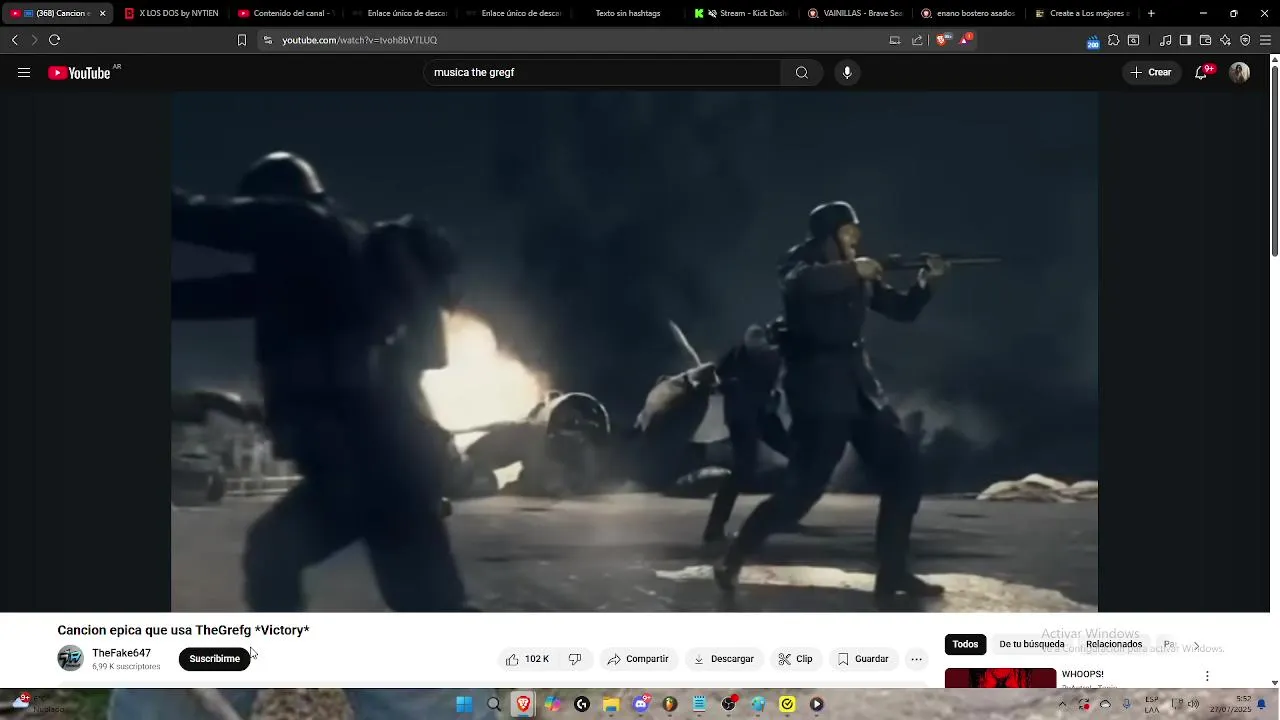Screen dimensions: 1280x720
Task: Switch to X LOS DOS by NYTIEN tab
Action: [x=171, y=14]
